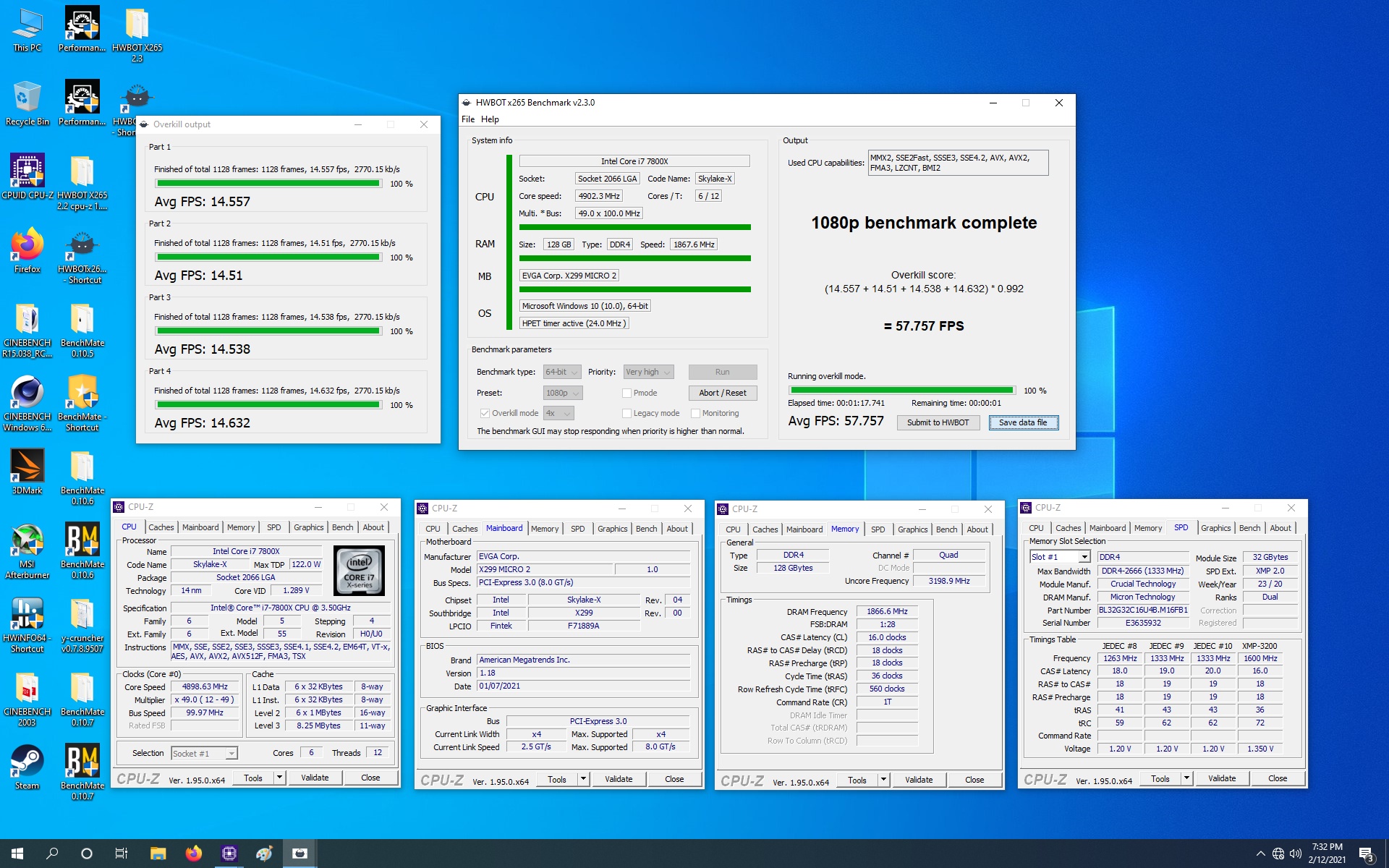This screenshot has width=1389, height=868.
Task: Click Save data file button
Action: tap(1023, 422)
